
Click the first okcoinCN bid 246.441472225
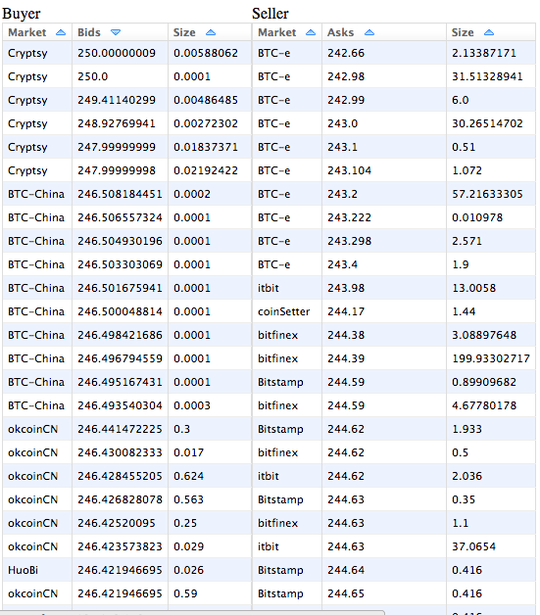tap(120, 429)
